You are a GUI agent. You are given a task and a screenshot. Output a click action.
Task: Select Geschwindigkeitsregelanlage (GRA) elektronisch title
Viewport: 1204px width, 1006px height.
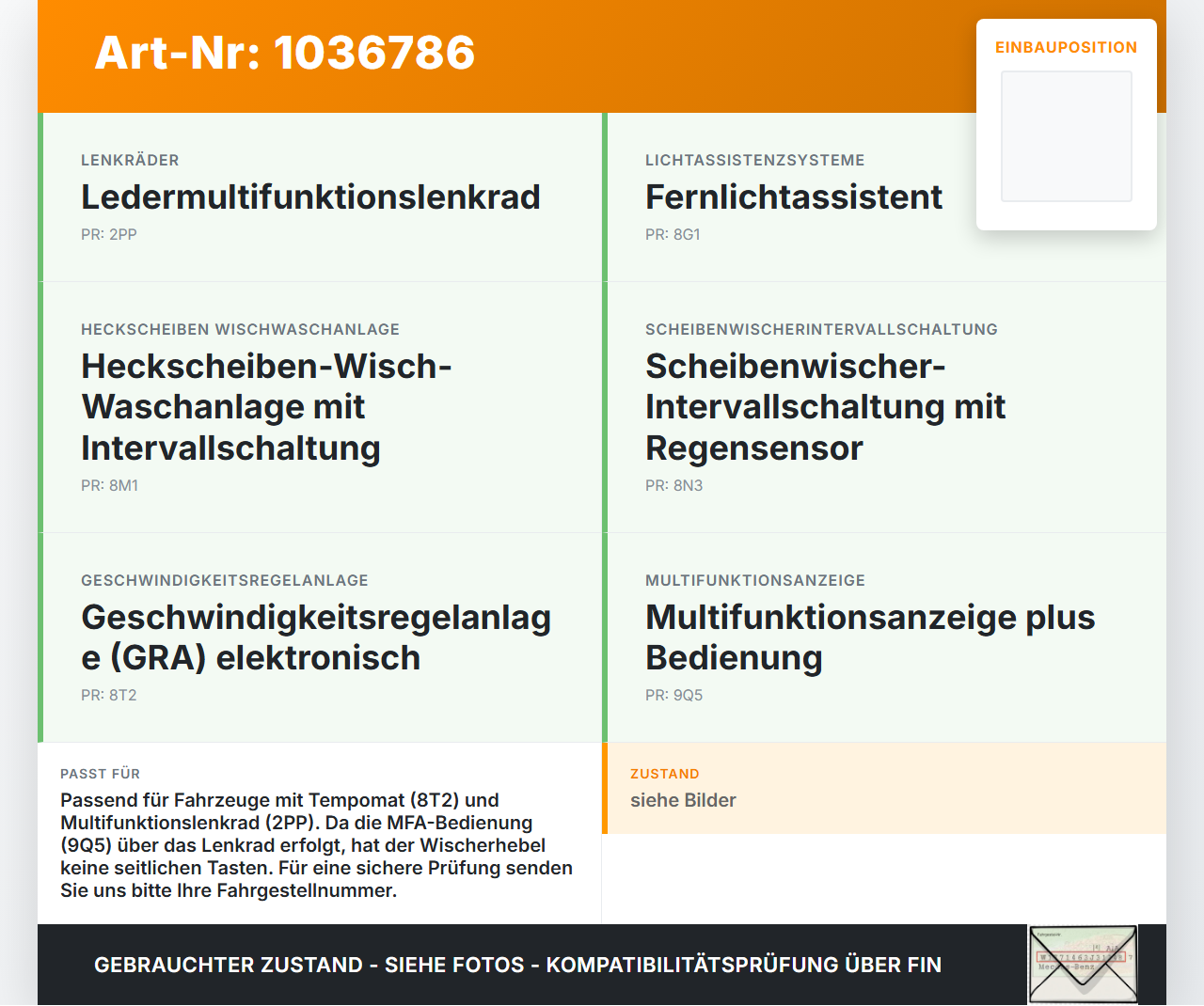pos(316,637)
